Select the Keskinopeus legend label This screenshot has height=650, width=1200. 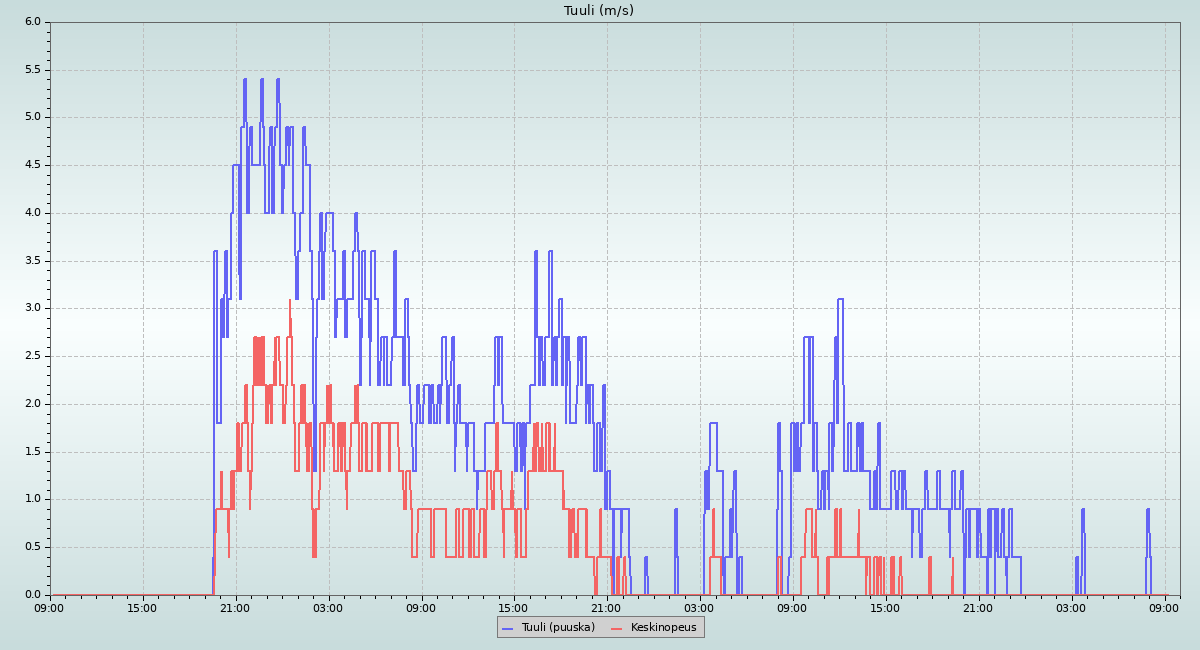pos(663,628)
